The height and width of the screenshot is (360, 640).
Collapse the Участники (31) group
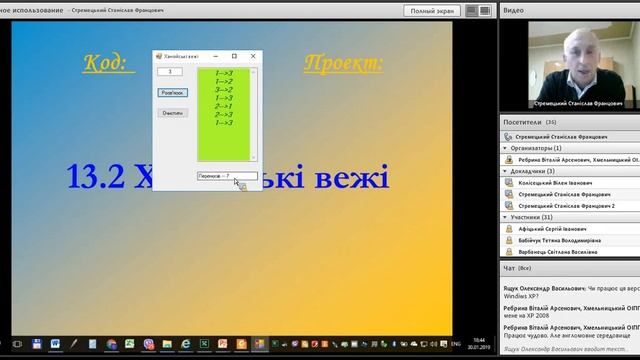click(505, 217)
